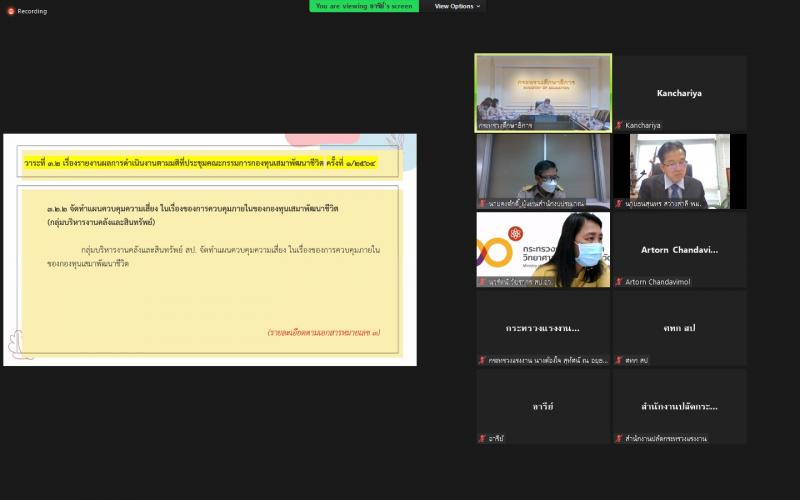The height and width of the screenshot is (500, 800).
Task: Select the Artorn Chandavi... participant tile
Action: tap(680, 250)
